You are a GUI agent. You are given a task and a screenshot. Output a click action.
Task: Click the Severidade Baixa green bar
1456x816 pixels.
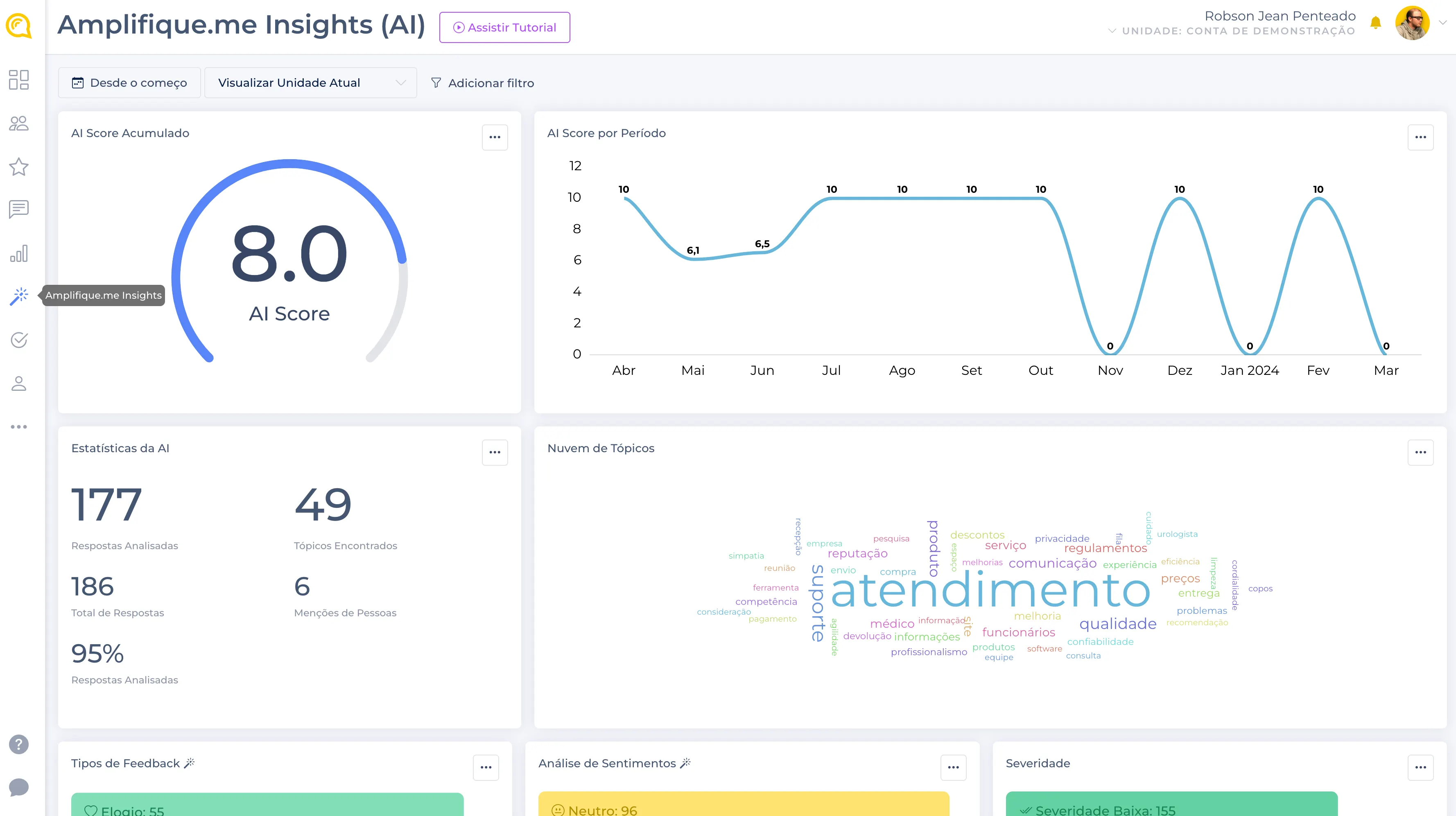[1171, 805]
